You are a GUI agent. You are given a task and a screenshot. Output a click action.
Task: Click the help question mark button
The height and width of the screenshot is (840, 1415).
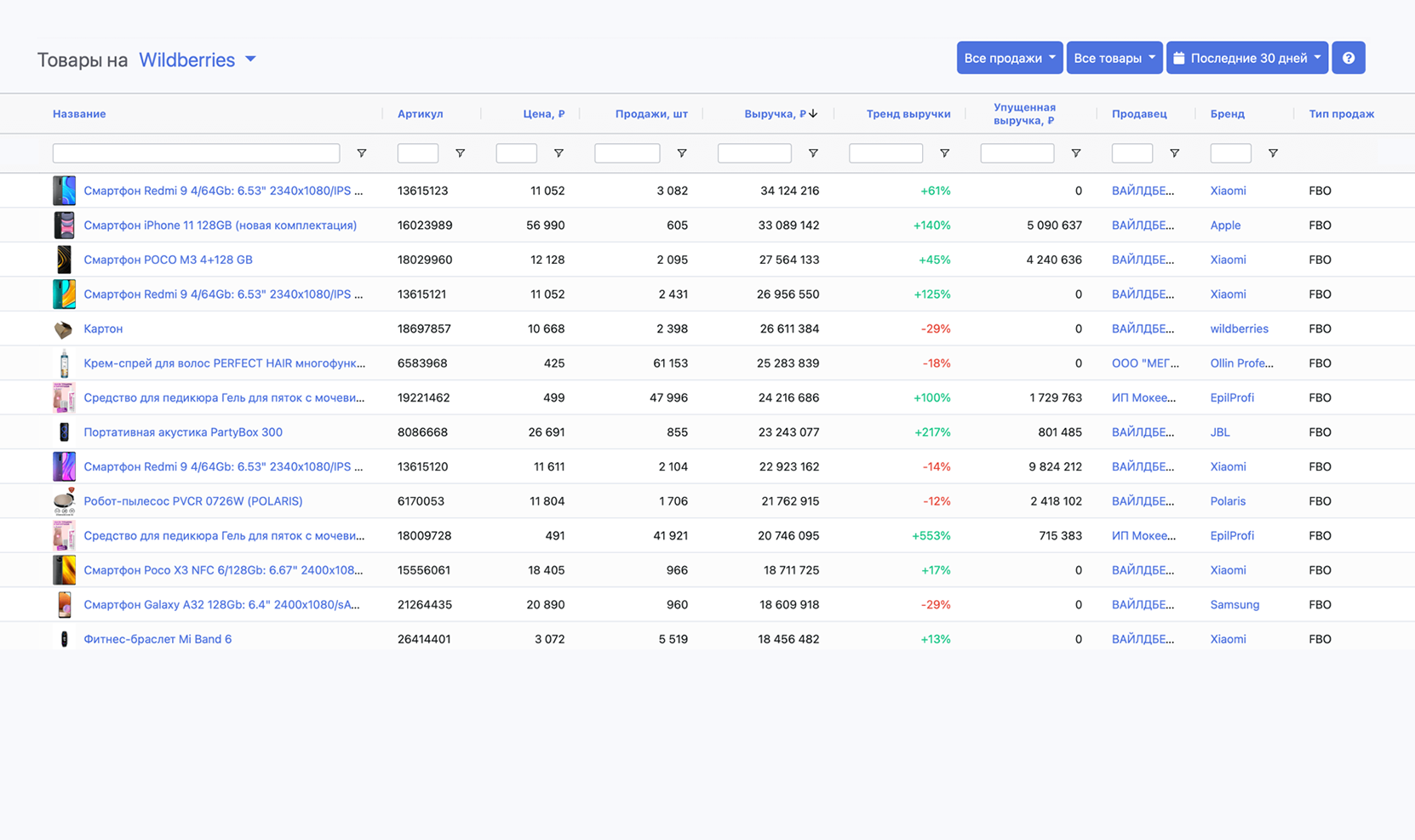click(x=1348, y=58)
